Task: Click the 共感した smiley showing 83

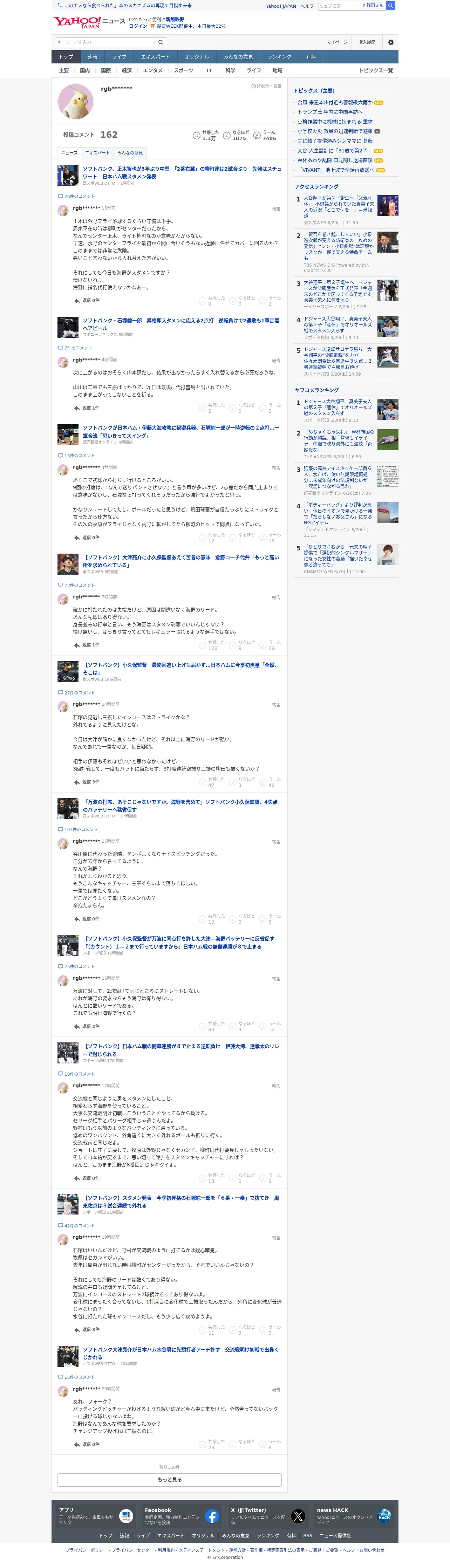Action: click(x=203, y=1026)
